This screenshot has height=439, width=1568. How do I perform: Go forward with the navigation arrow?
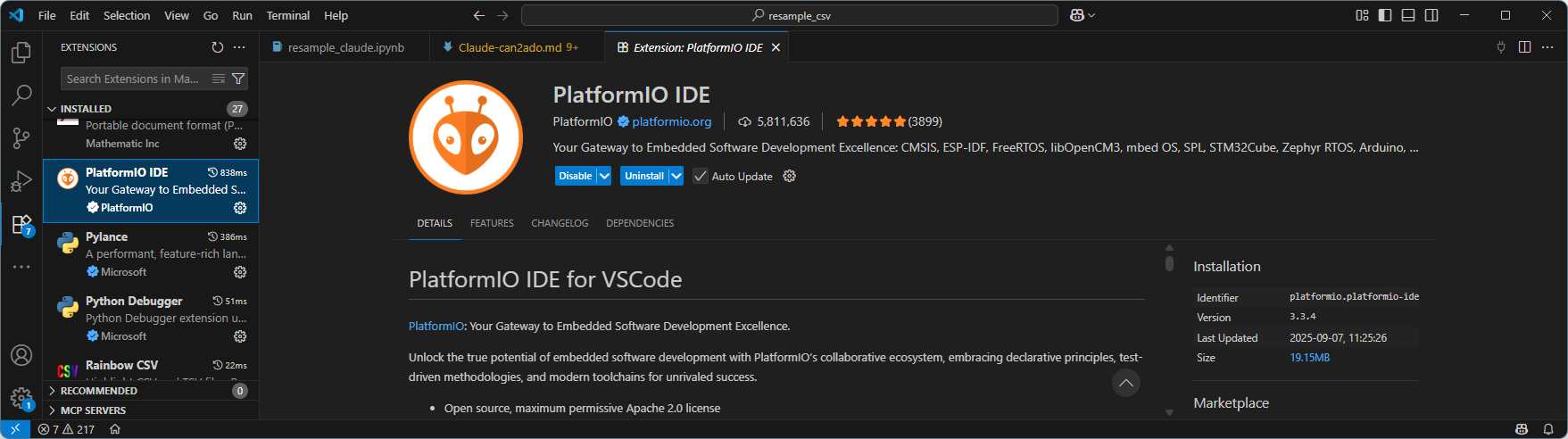click(502, 15)
